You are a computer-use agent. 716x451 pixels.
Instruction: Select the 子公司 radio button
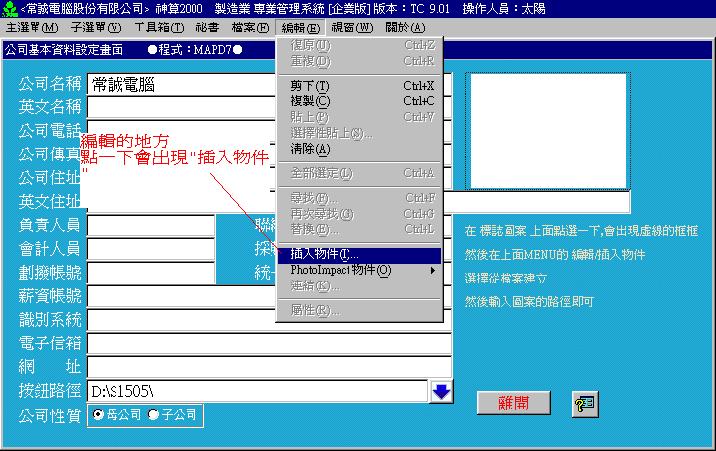153,414
